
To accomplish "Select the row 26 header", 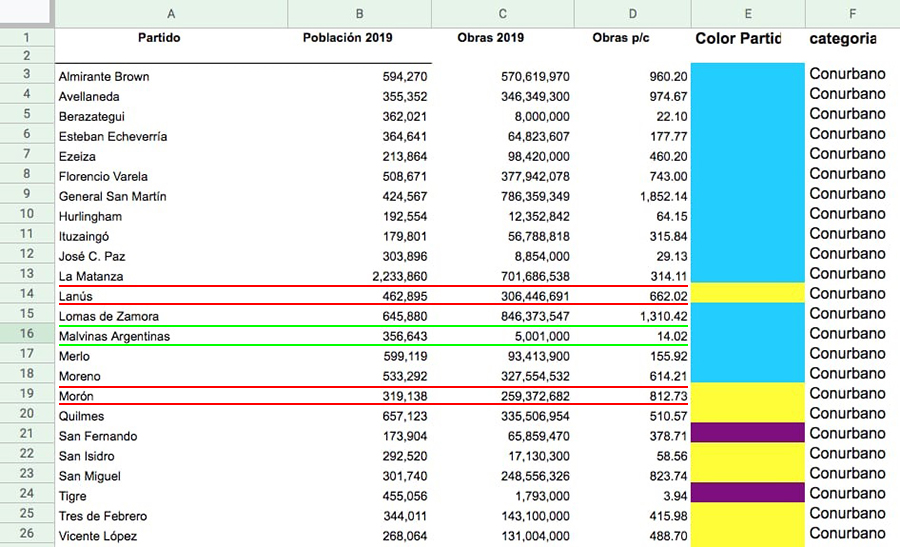I will click(27, 536).
